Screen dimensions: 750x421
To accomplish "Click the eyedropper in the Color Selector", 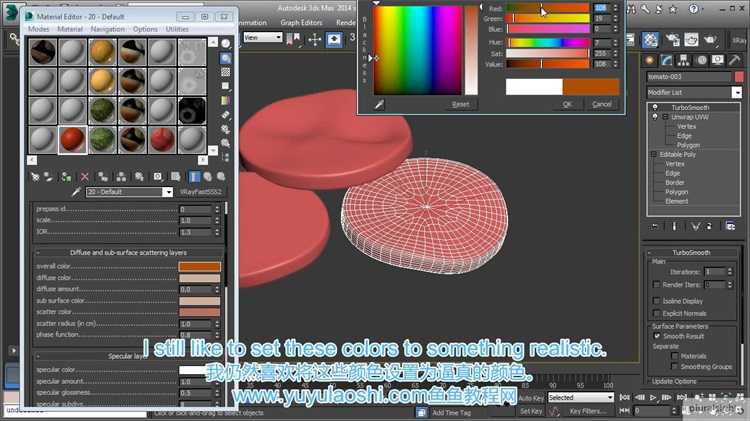I will pos(379,104).
